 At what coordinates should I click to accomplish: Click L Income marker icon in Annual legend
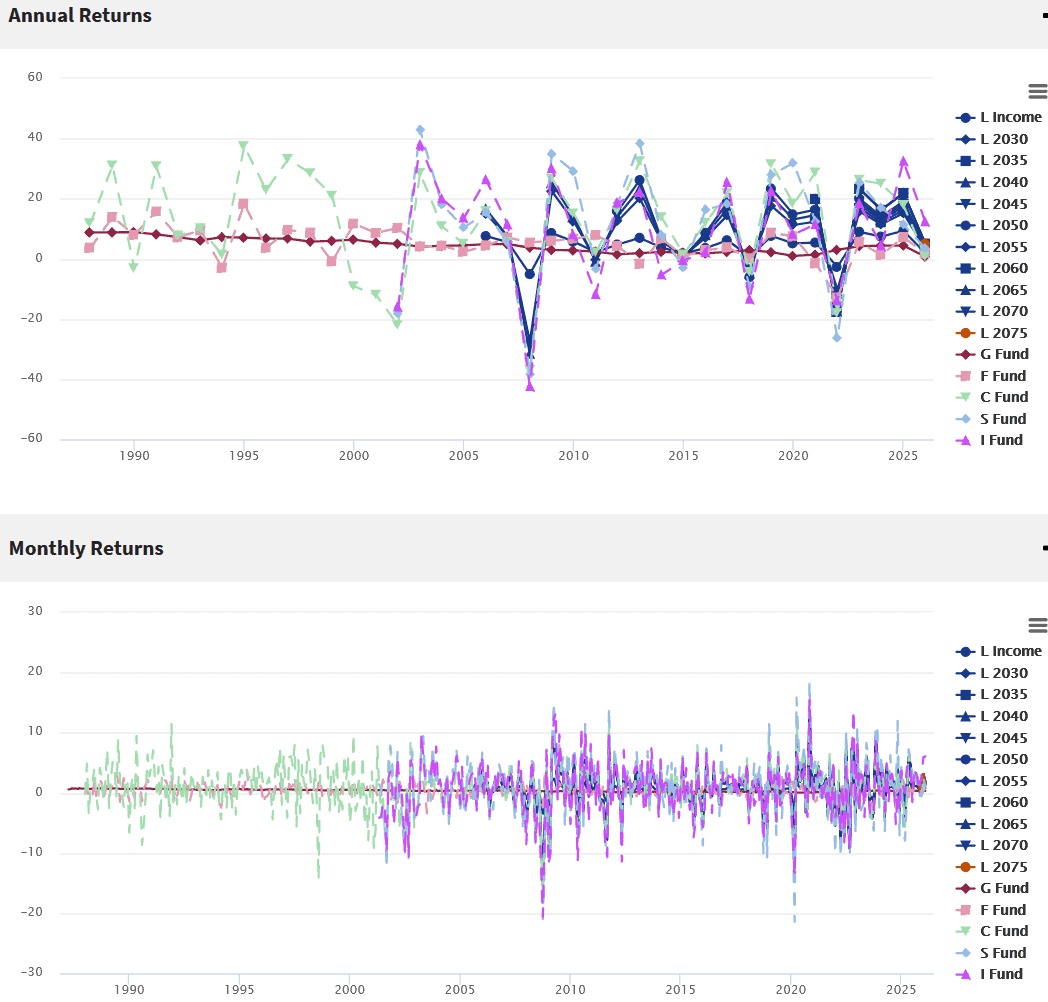[x=966, y=118]
